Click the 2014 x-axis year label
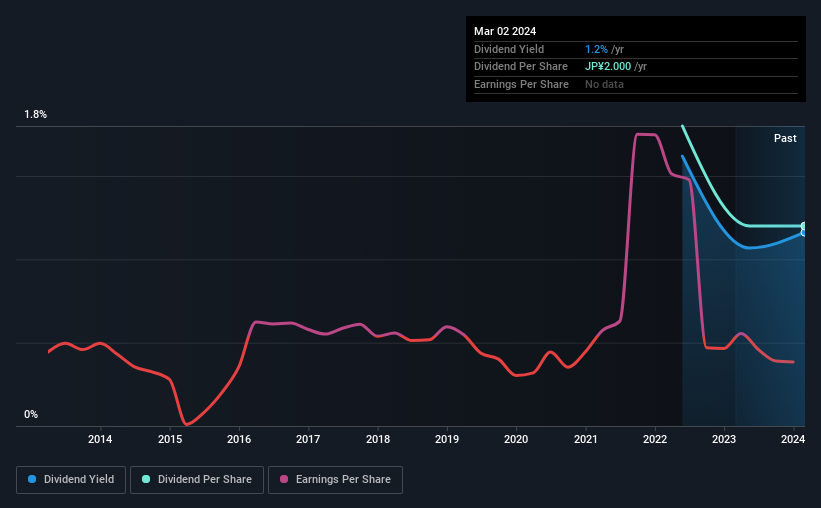Screen dimensions: 821x508 pyautogui.click(x=100, y=439)
